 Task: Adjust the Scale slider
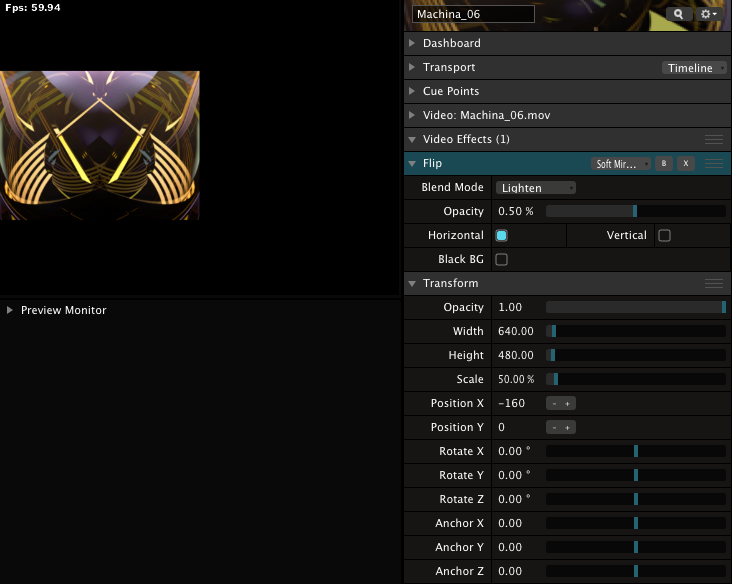pos(635,379)
